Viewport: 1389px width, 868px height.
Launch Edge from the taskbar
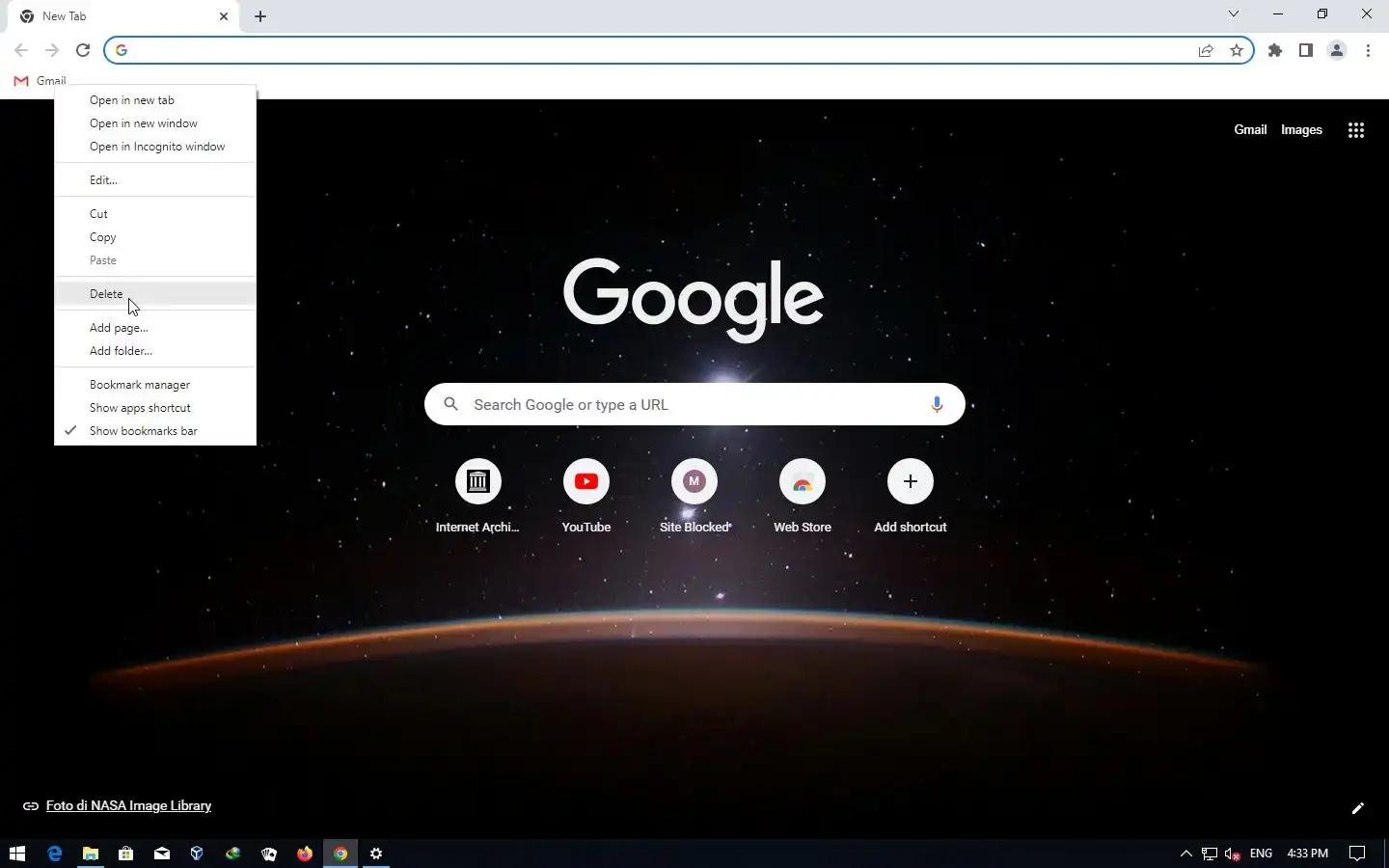click(54, 854)
